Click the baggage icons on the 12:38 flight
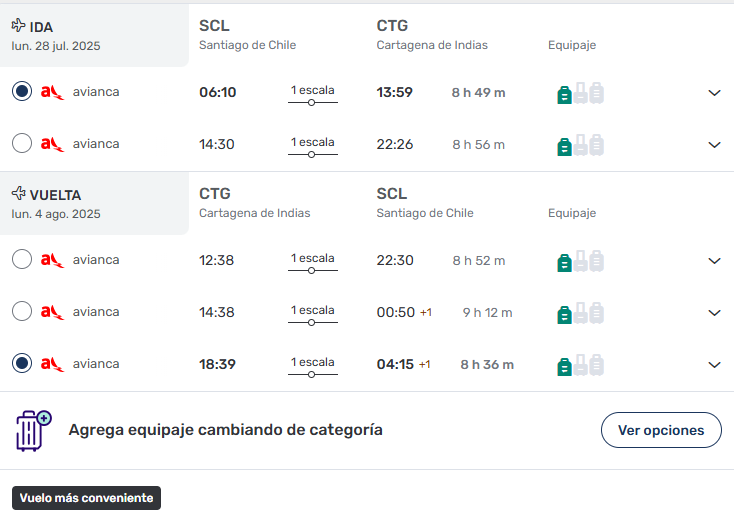Viewport: 734px width, 525px height. tap(580, 261)
